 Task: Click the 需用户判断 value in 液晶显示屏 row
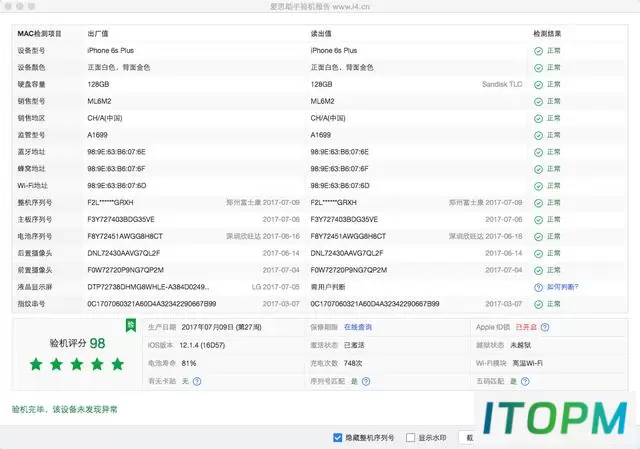coord(328,287)
